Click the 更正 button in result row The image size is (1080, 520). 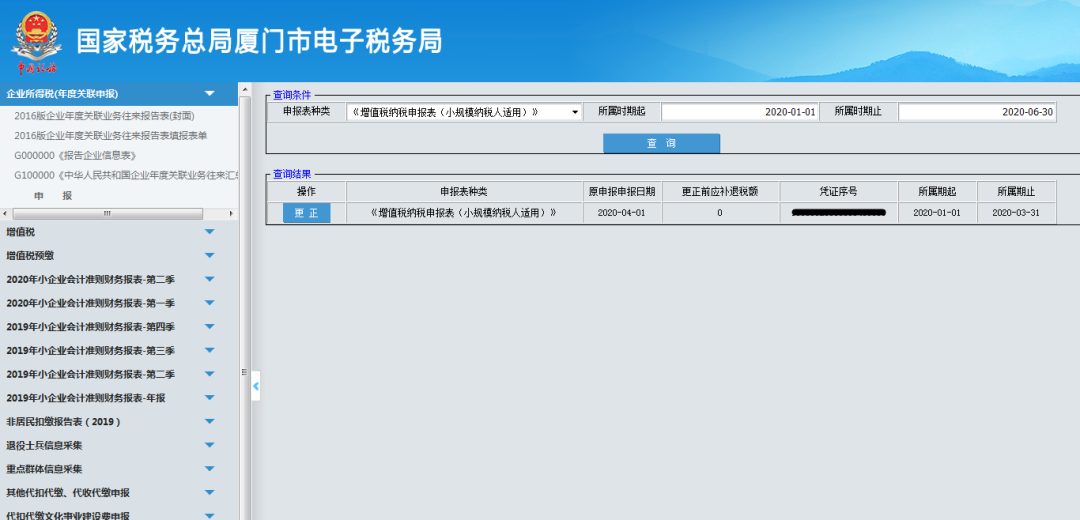pos(307,214)
